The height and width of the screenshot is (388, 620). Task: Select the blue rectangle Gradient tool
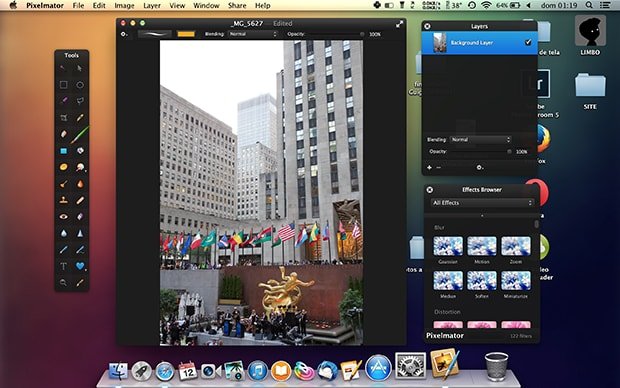(63, 151)
